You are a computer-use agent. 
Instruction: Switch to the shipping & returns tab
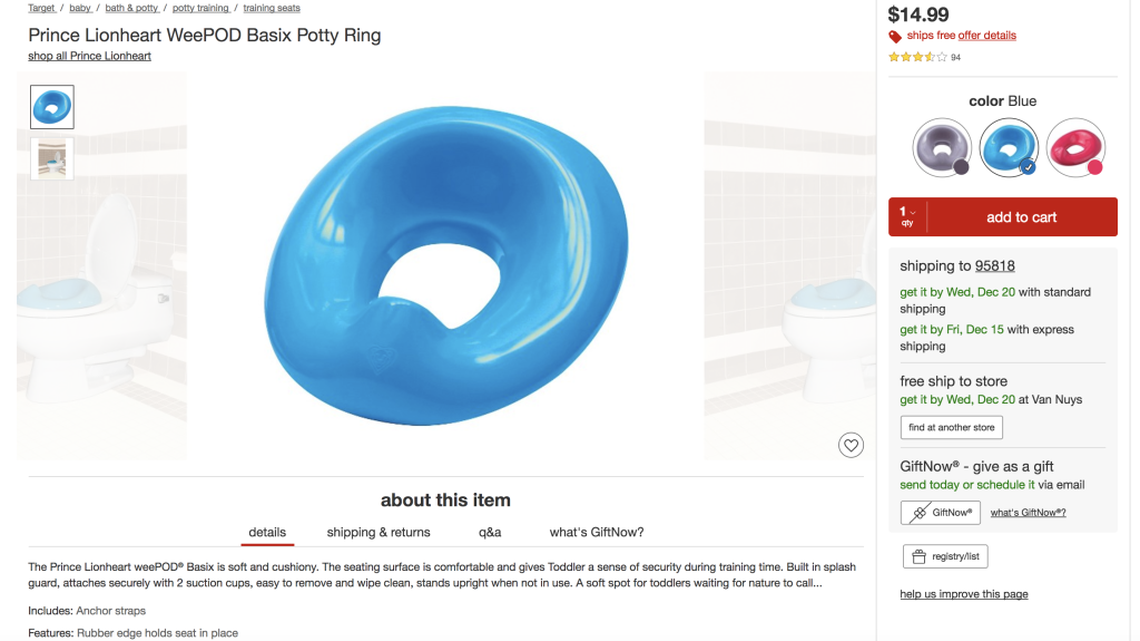coord(377,532)
